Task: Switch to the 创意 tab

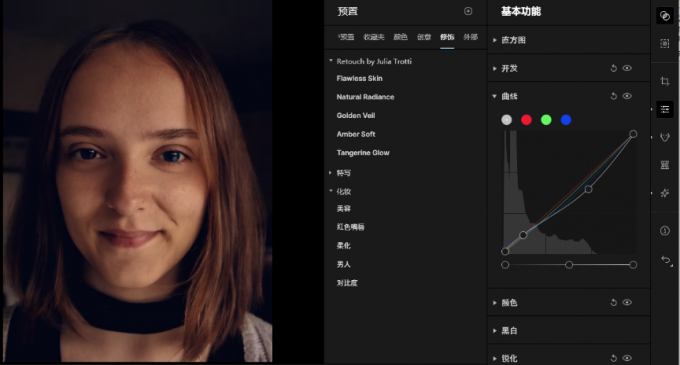Action: 424,37
